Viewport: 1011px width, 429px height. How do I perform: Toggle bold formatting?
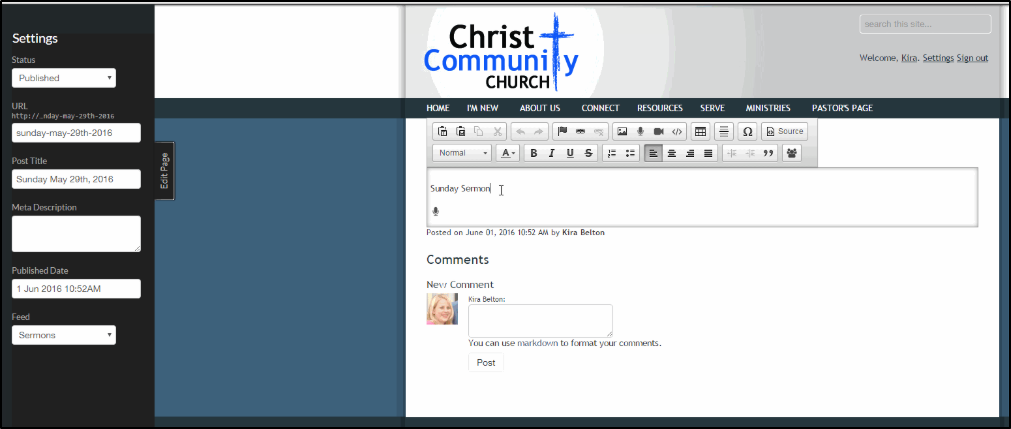point(533,153)
